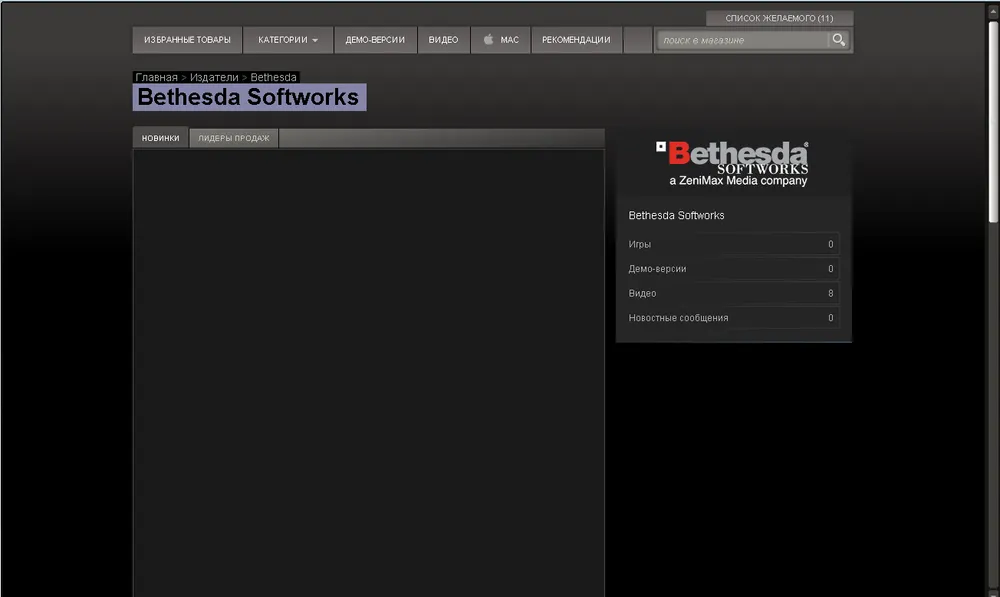The width and height of the screenshot is (1000, 597).
Task: Go to the ВИДЕО navigation section
Action: (x=443, y=40)
